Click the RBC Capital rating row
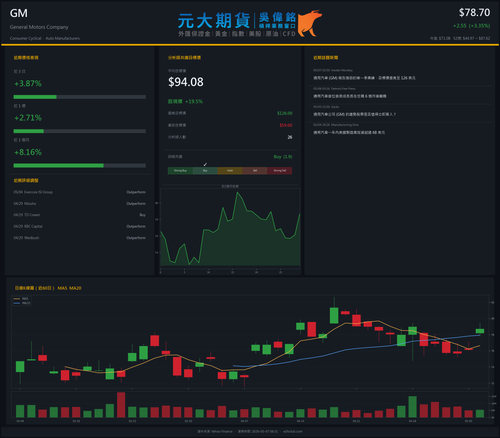Viewport: 500px width, 438px height. point(80,226)
